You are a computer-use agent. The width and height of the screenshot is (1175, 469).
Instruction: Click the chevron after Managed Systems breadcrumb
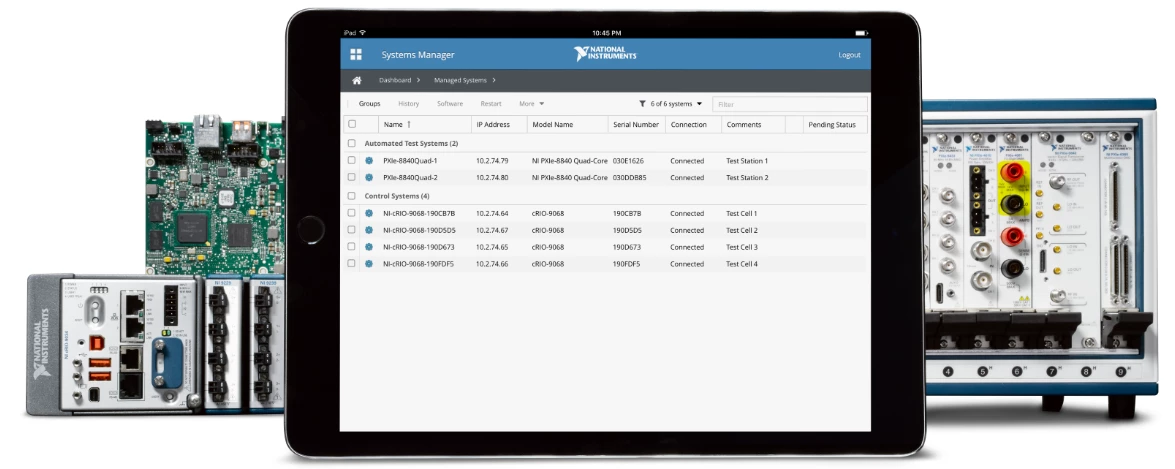tap(494, 80)
